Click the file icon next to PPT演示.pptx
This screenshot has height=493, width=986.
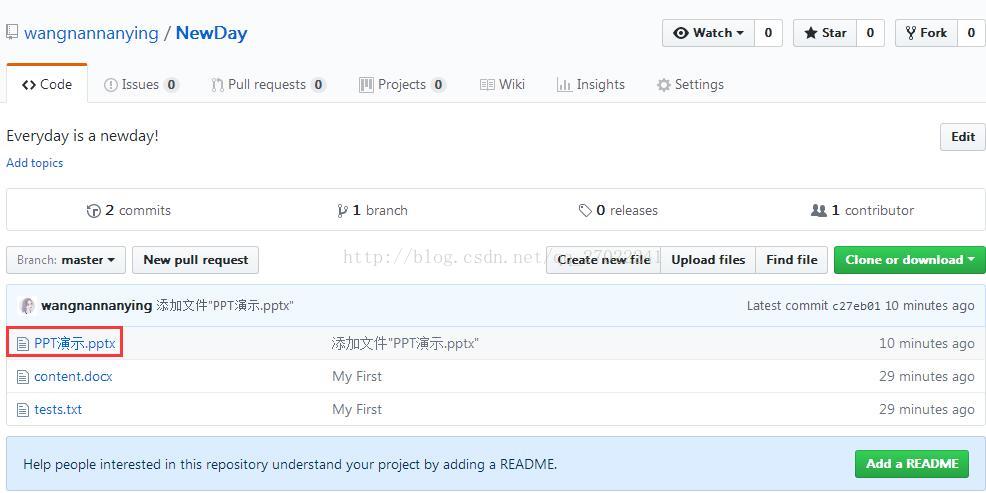pyautogui.click(x=23, y=344)
